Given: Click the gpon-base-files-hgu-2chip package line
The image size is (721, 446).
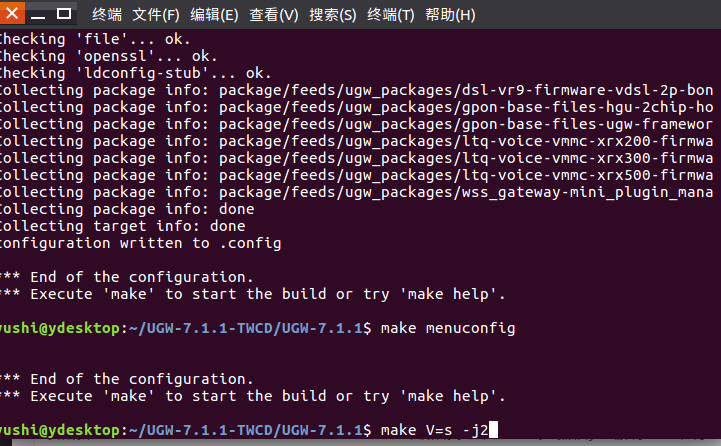Looking at the screenshot, I should (x=357, y=107).
